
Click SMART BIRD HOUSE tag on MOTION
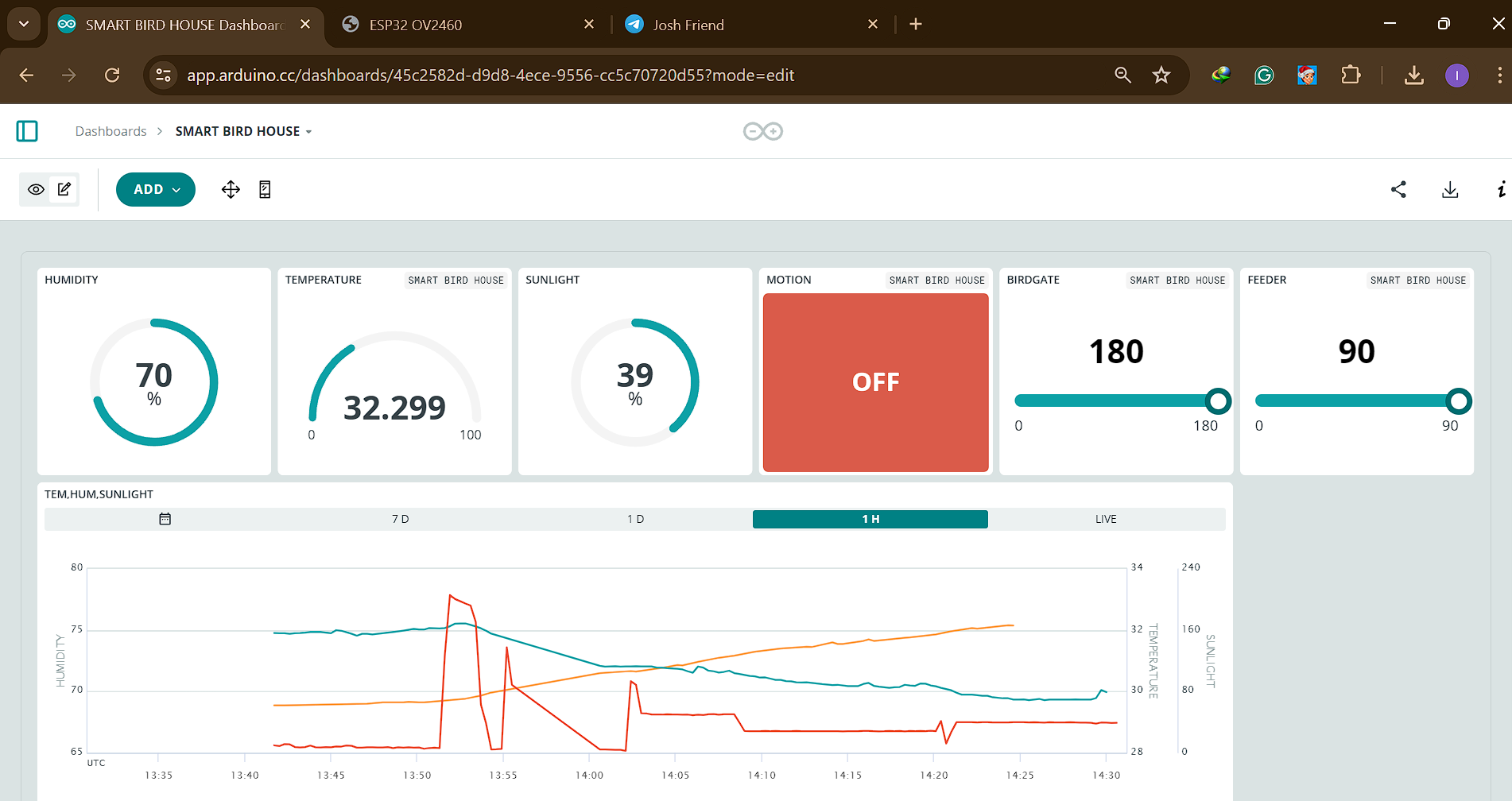(936, 281)
